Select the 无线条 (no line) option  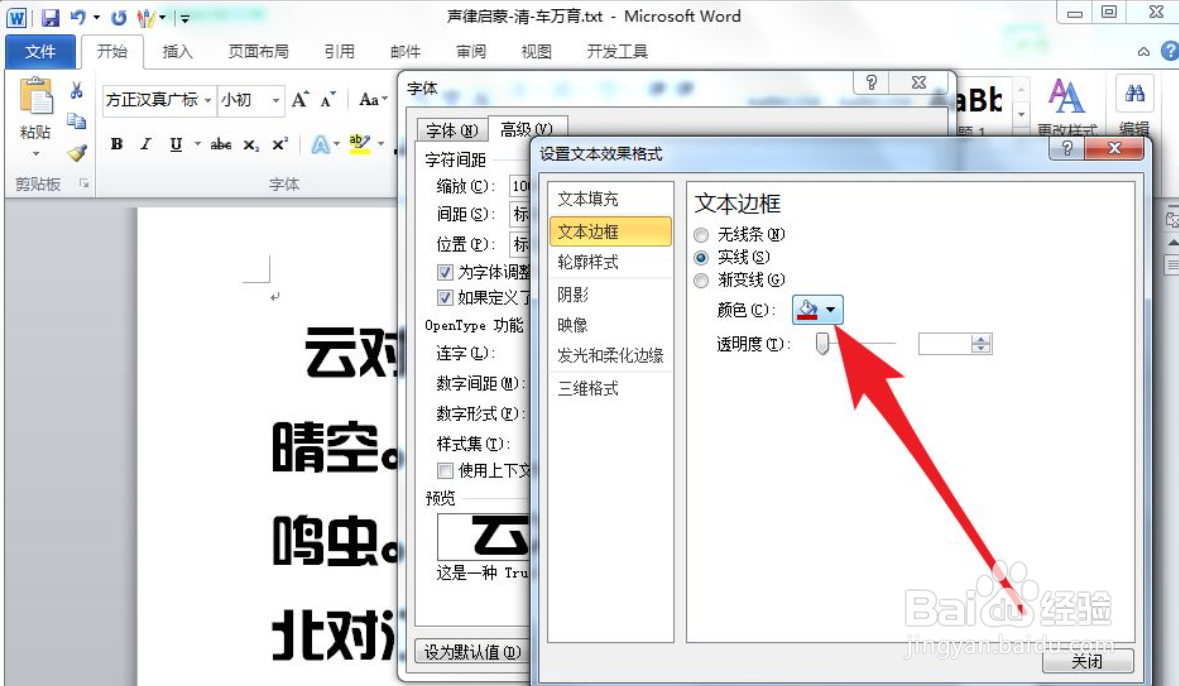[x=701, y=234]
